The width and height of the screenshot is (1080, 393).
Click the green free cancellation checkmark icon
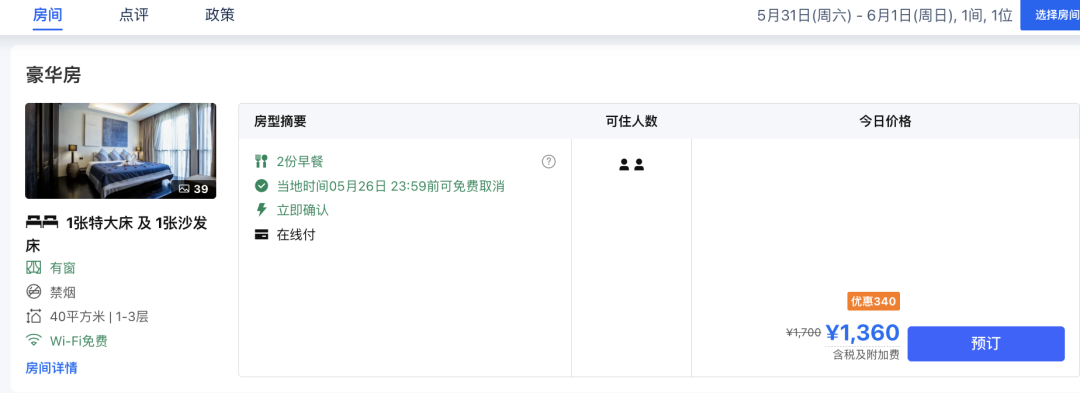pyautogui.click(x=261, y=186)
